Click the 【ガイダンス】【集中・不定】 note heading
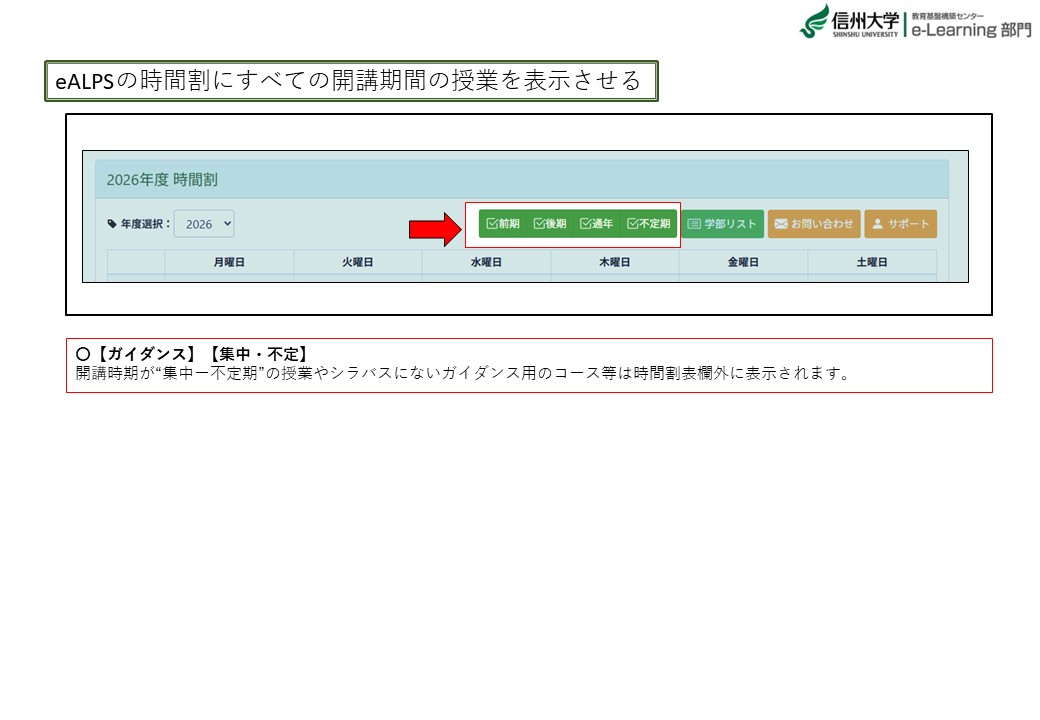 click(x=192, y=354)
